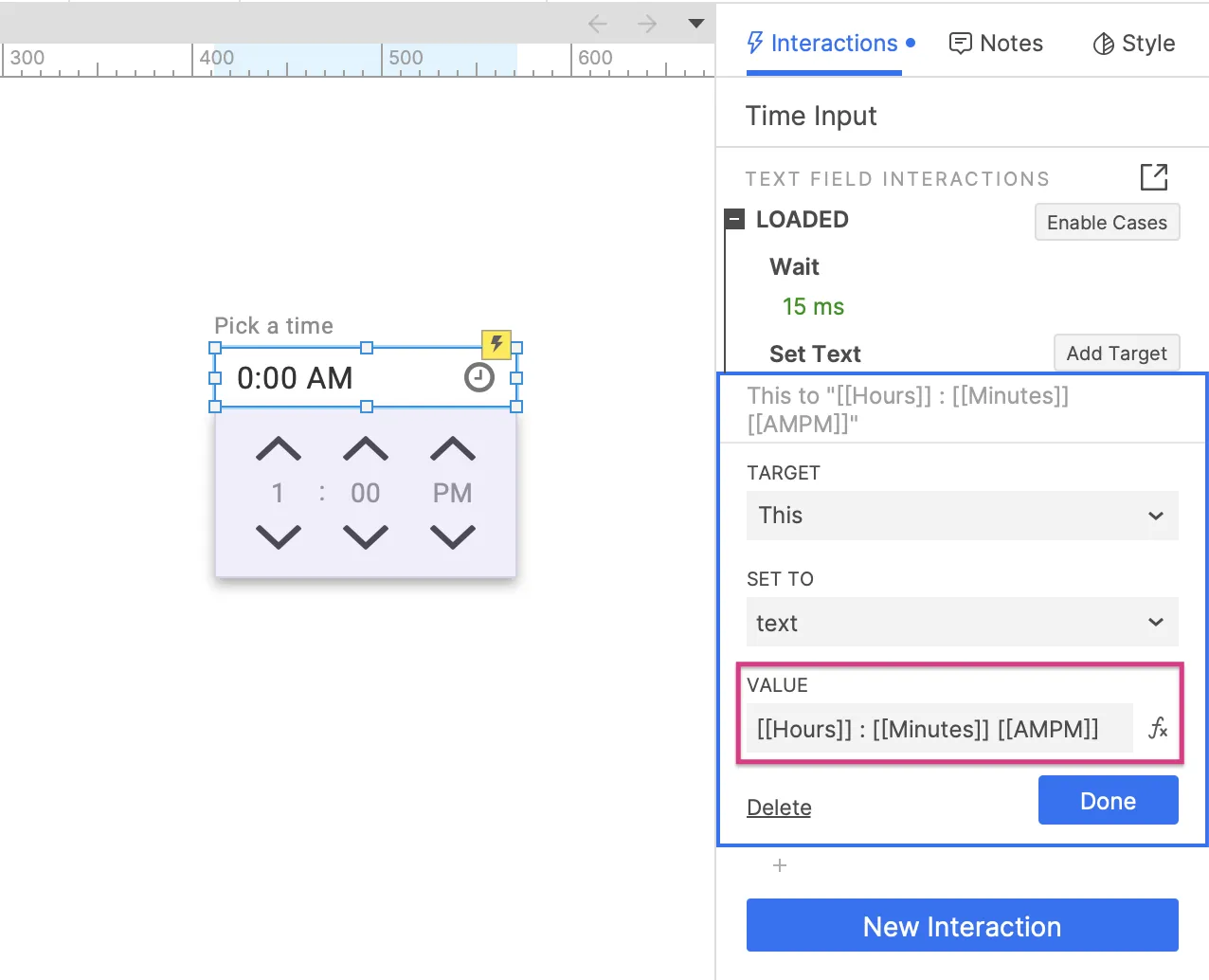
Task: Click the Value input field
Action: coord(938,728)
